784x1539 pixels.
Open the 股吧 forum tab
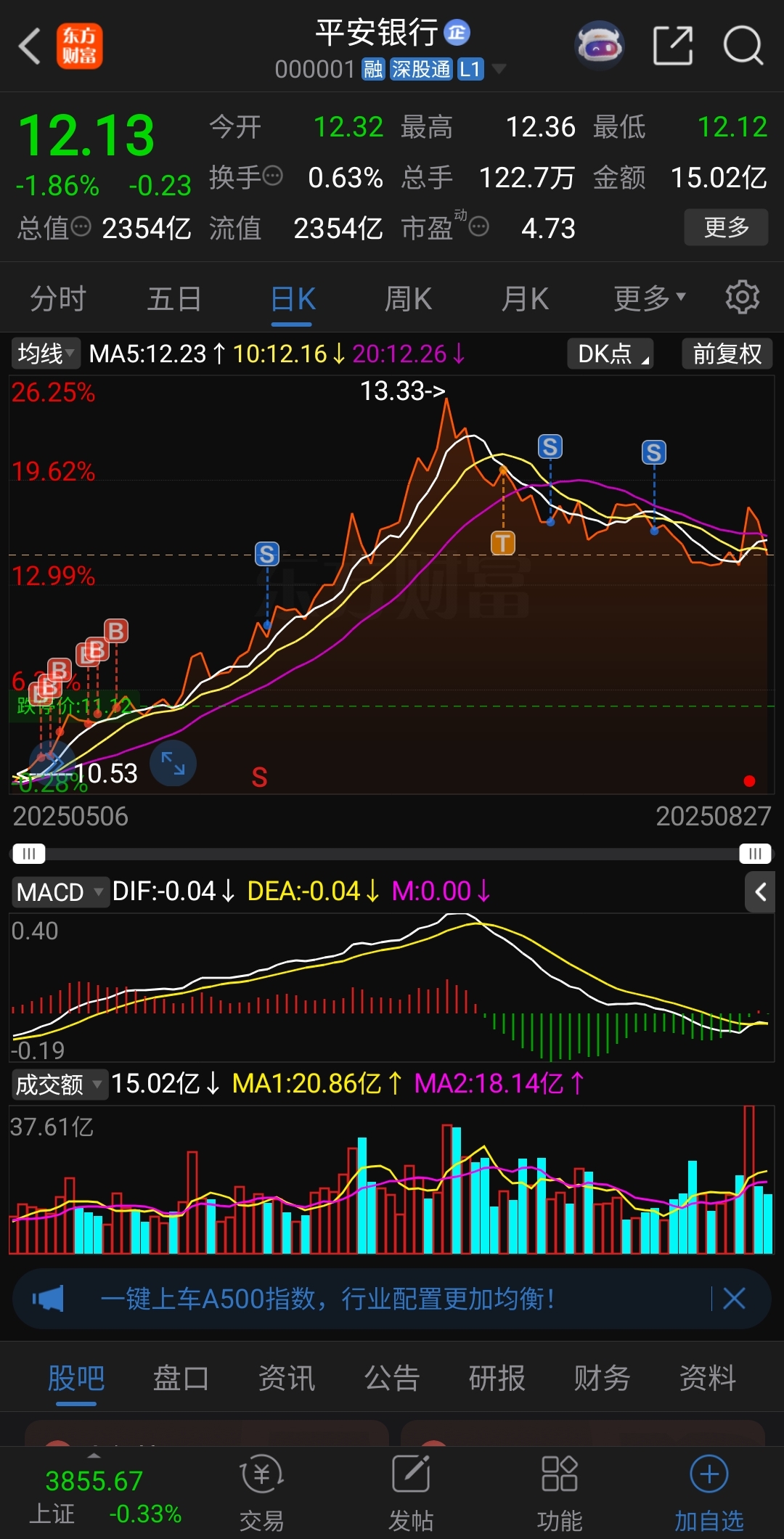click(x=76, y=1378)
